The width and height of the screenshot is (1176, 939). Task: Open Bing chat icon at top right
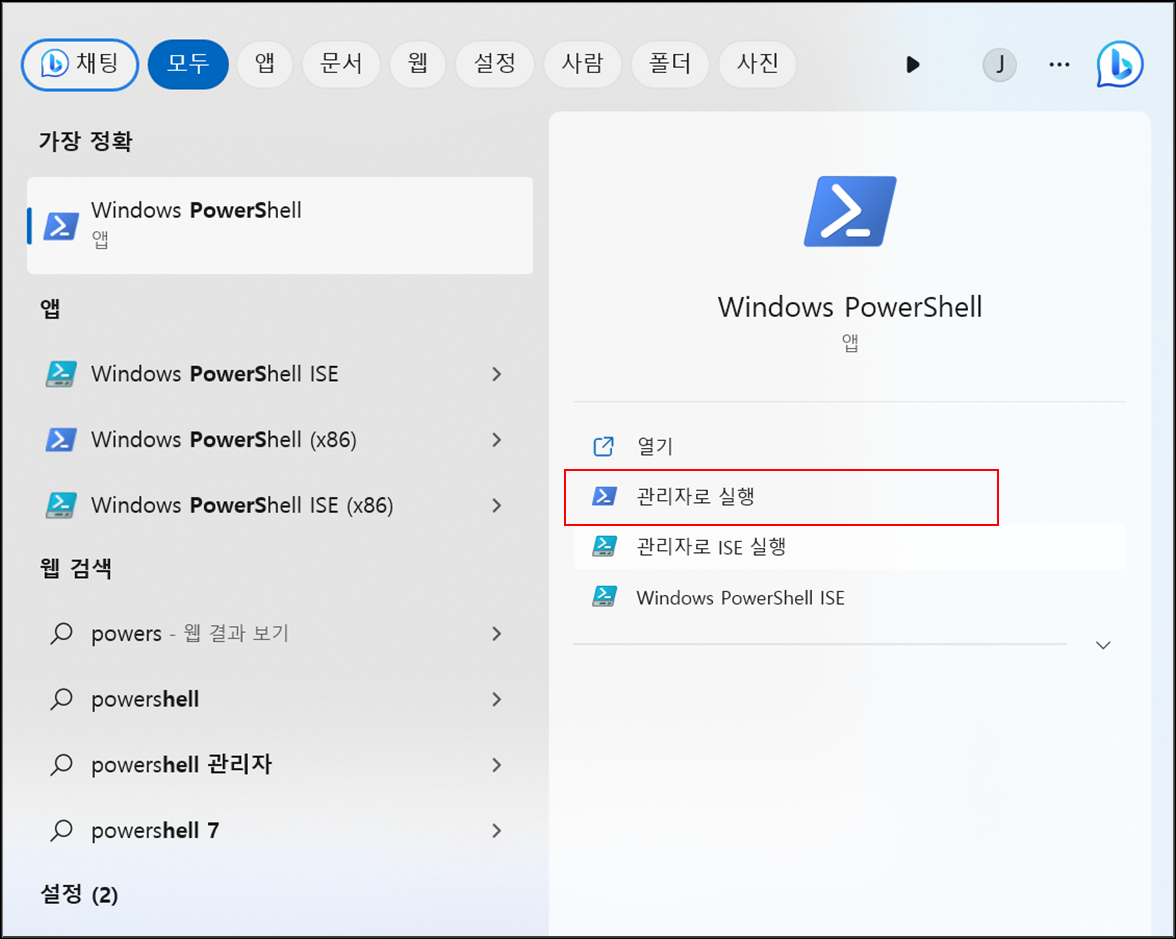(1120, 64)
